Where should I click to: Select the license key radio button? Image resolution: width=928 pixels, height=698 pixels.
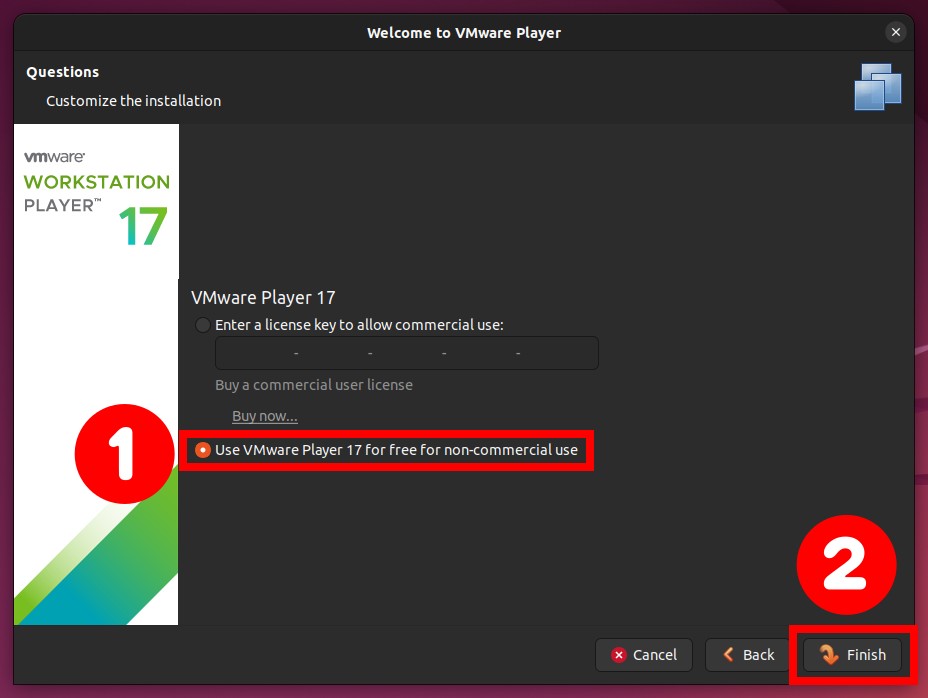(202, 325)
